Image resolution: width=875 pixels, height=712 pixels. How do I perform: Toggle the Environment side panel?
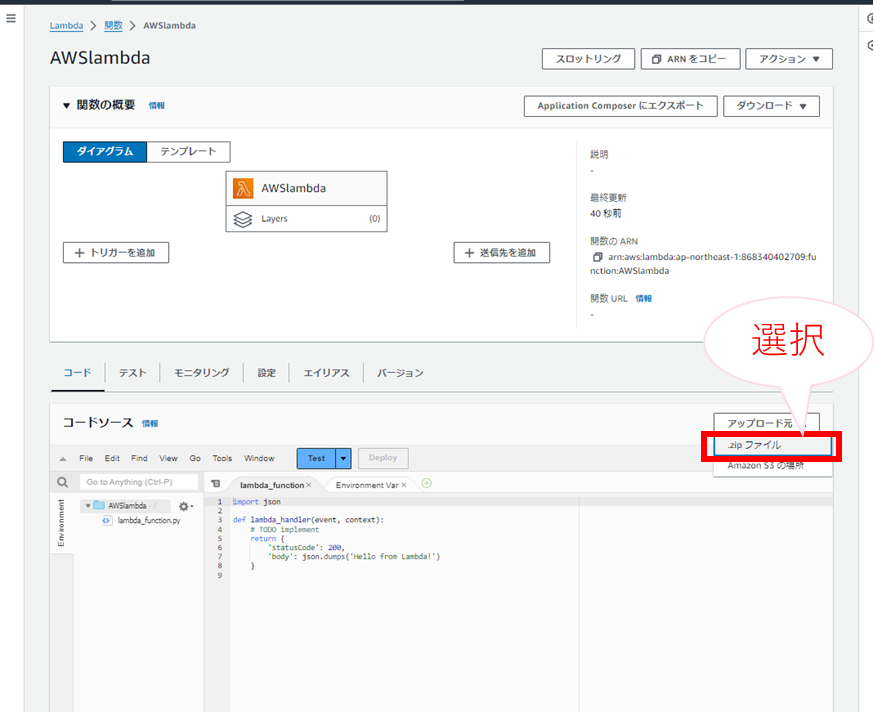[x=61, y=523]
